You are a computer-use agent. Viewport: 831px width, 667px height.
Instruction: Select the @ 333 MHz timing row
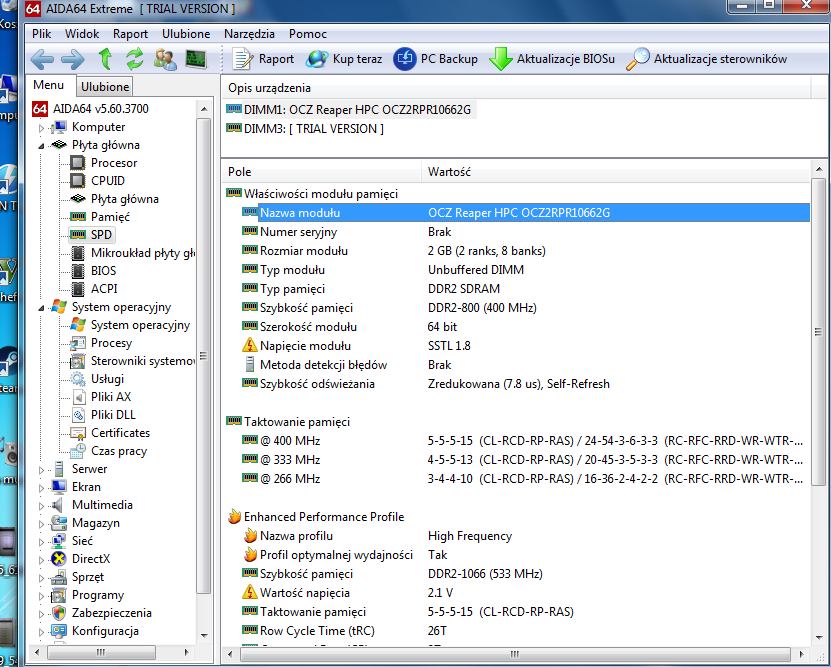[x=525, y=459]
